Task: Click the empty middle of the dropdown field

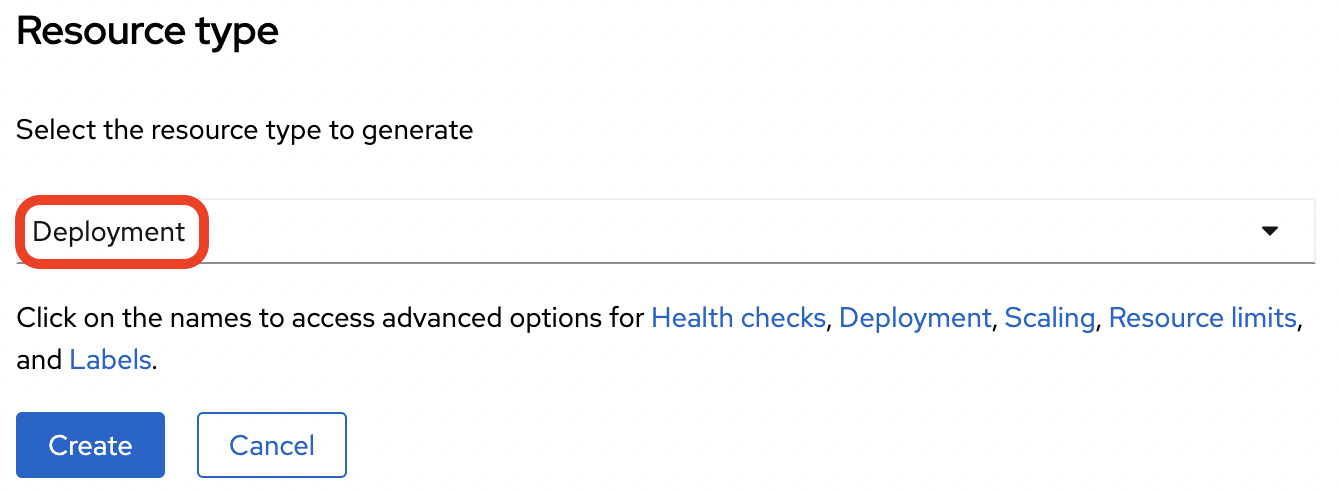Action: click(x=700, y=232)
